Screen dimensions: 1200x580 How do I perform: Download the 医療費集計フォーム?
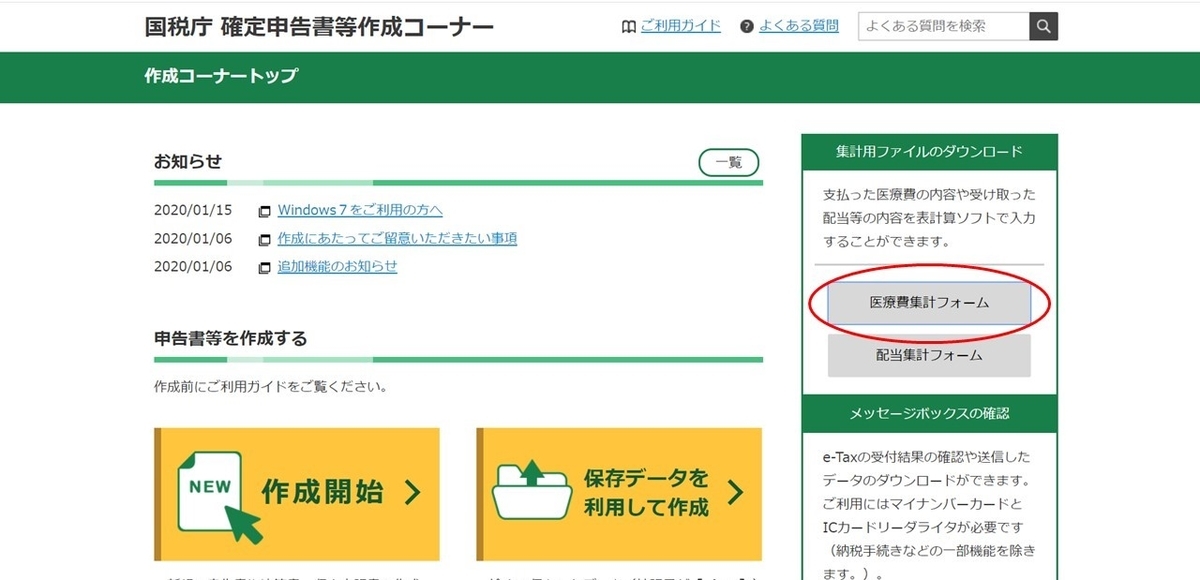929,302
